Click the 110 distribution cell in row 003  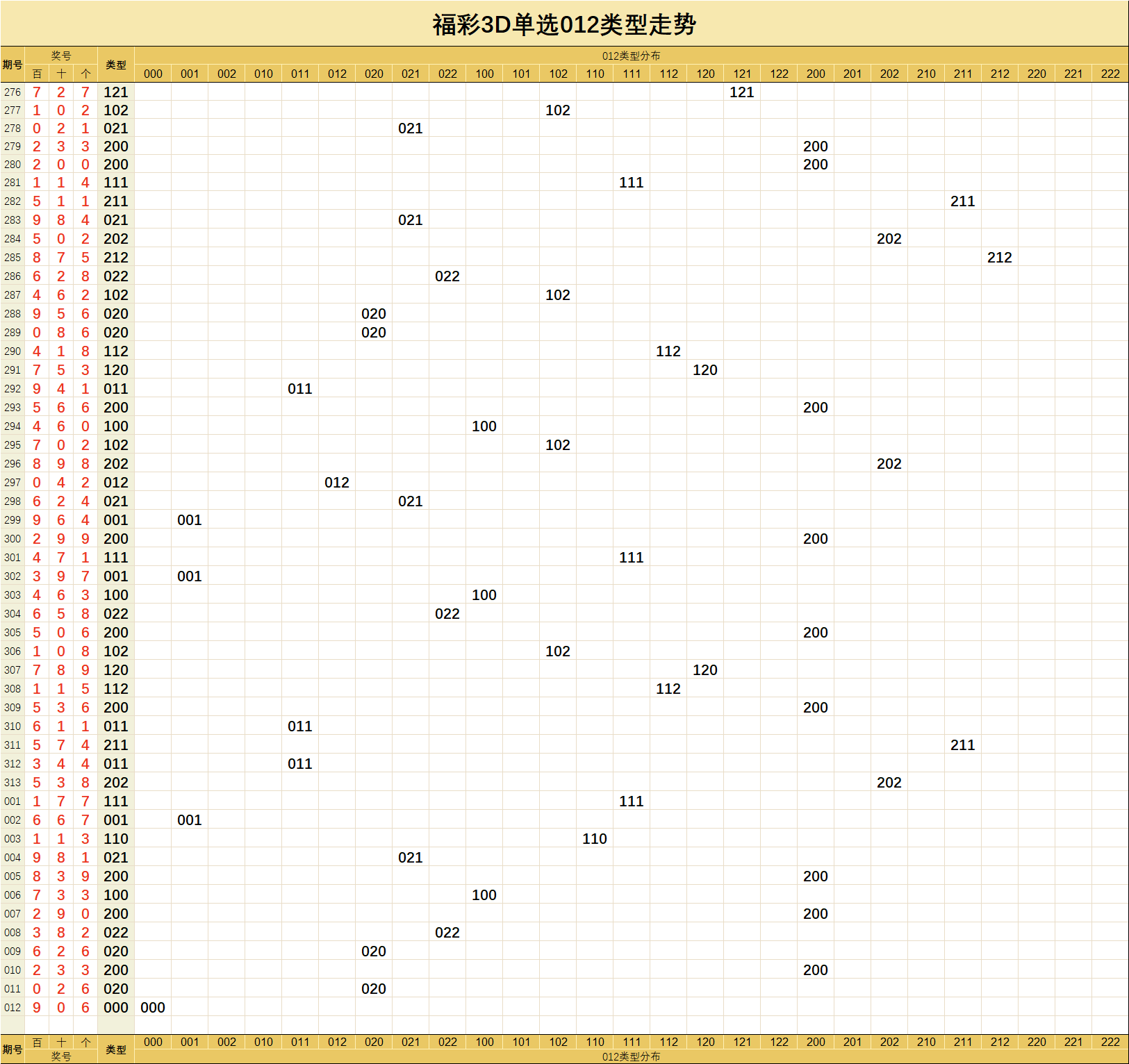(x=595, y=838)
